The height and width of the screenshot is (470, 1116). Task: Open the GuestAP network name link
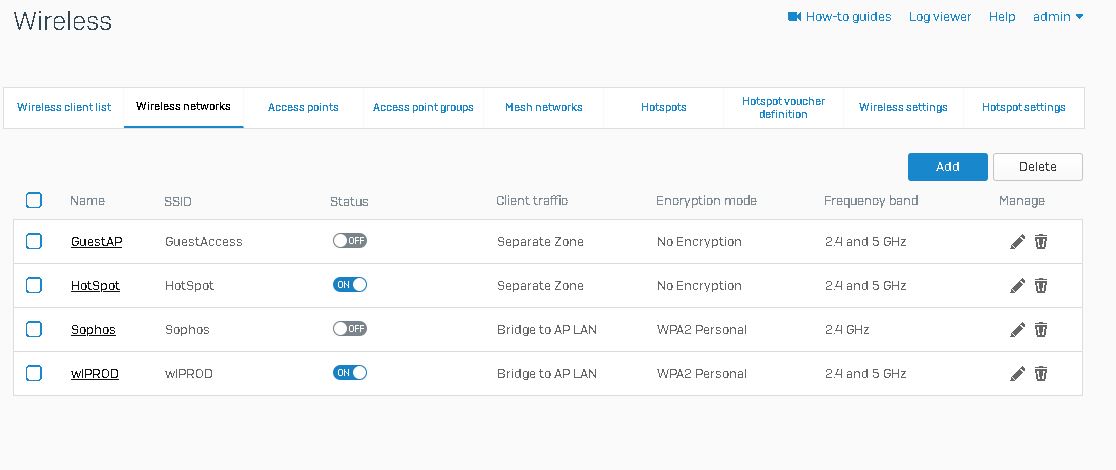[96, 242]
